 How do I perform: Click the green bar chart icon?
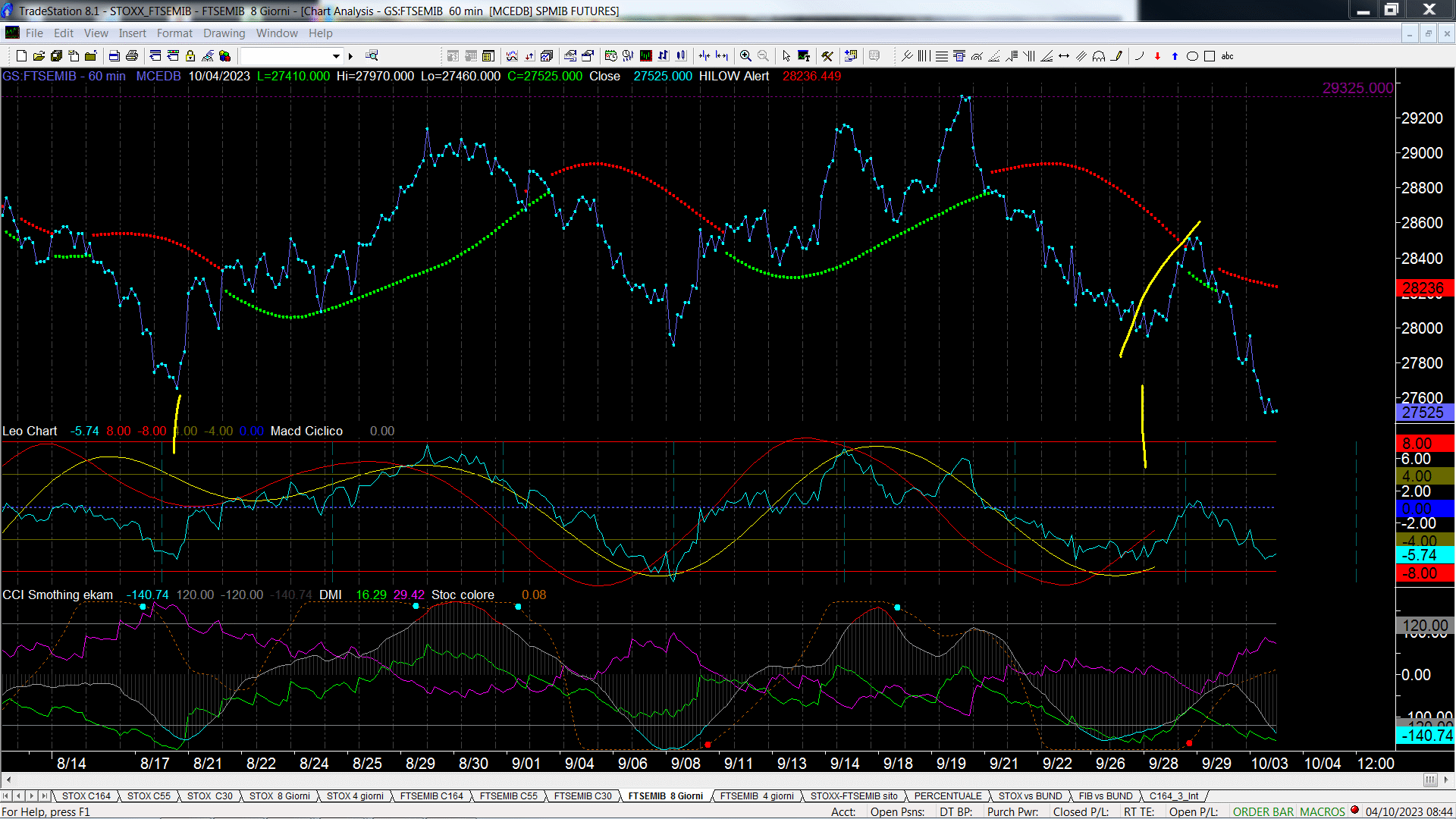click(x=646, y=56)
